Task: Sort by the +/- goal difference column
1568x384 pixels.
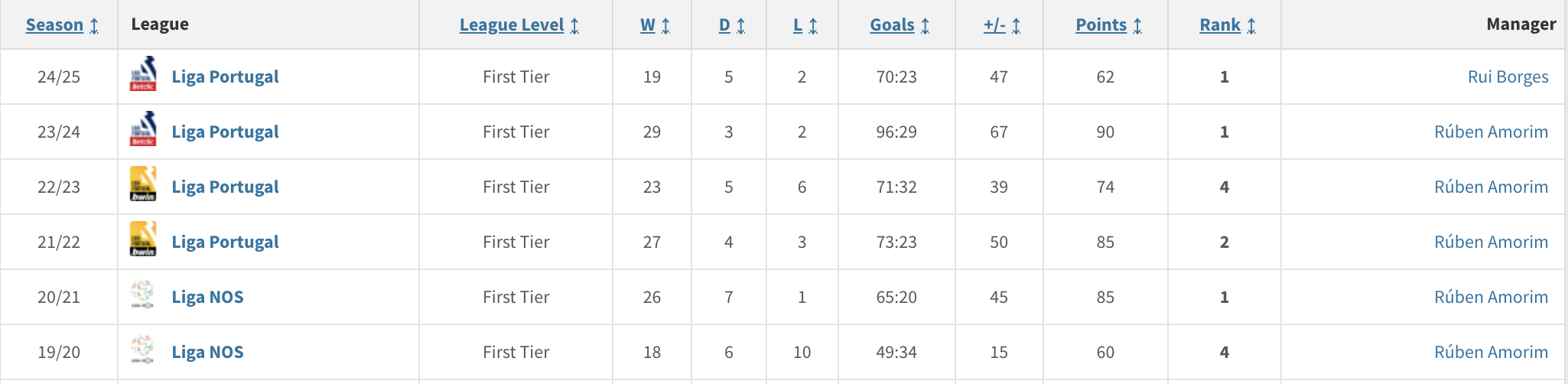Action: [x=1002, y=24]
